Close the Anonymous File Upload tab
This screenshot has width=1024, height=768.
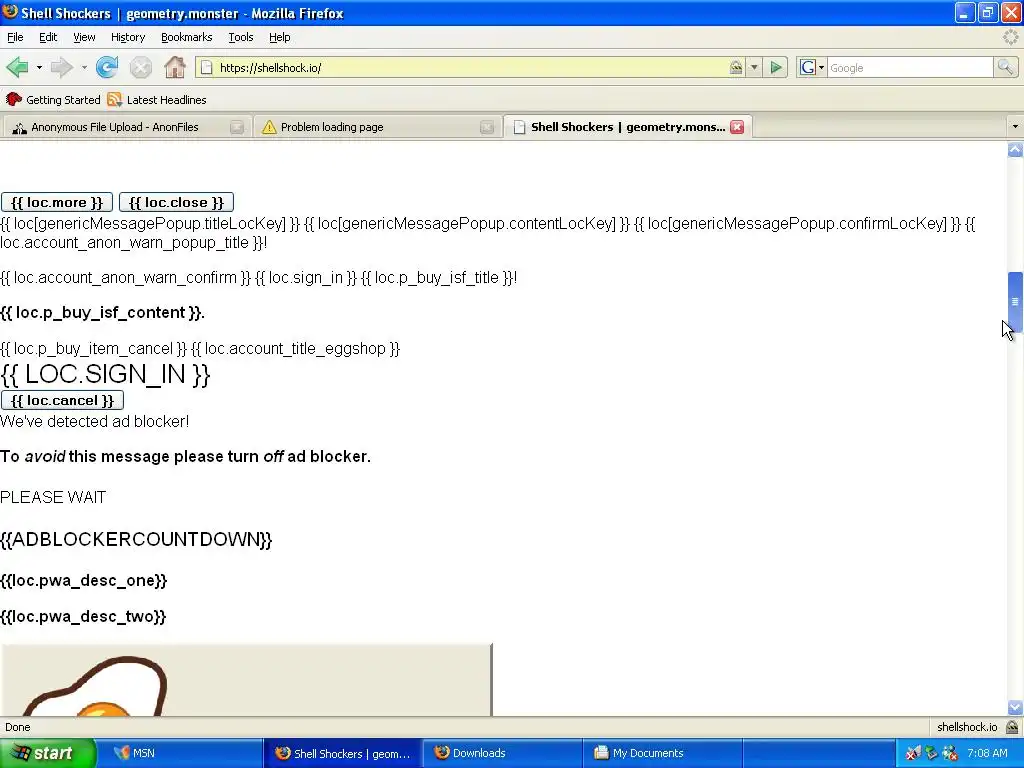pos(236,127)
